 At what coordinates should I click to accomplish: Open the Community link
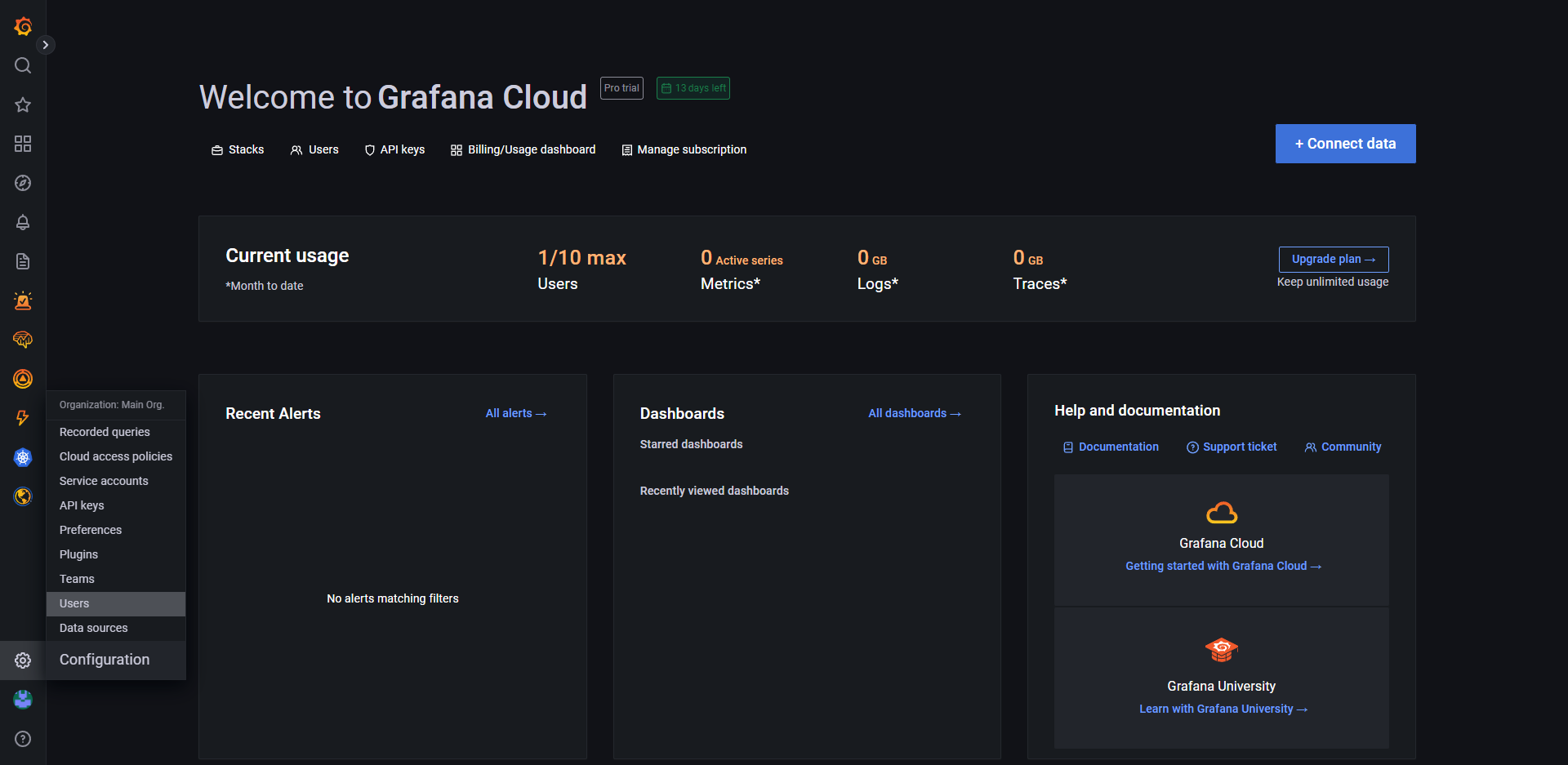(x=1343, y=447)
